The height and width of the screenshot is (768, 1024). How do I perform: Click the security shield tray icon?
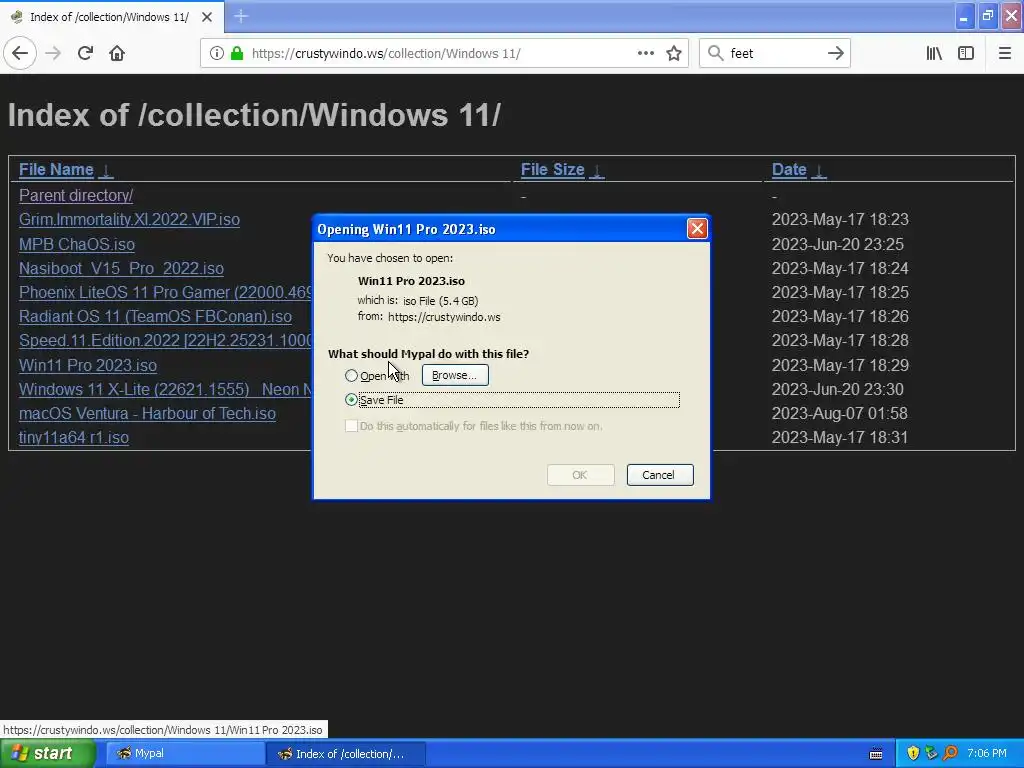(913, 754)
